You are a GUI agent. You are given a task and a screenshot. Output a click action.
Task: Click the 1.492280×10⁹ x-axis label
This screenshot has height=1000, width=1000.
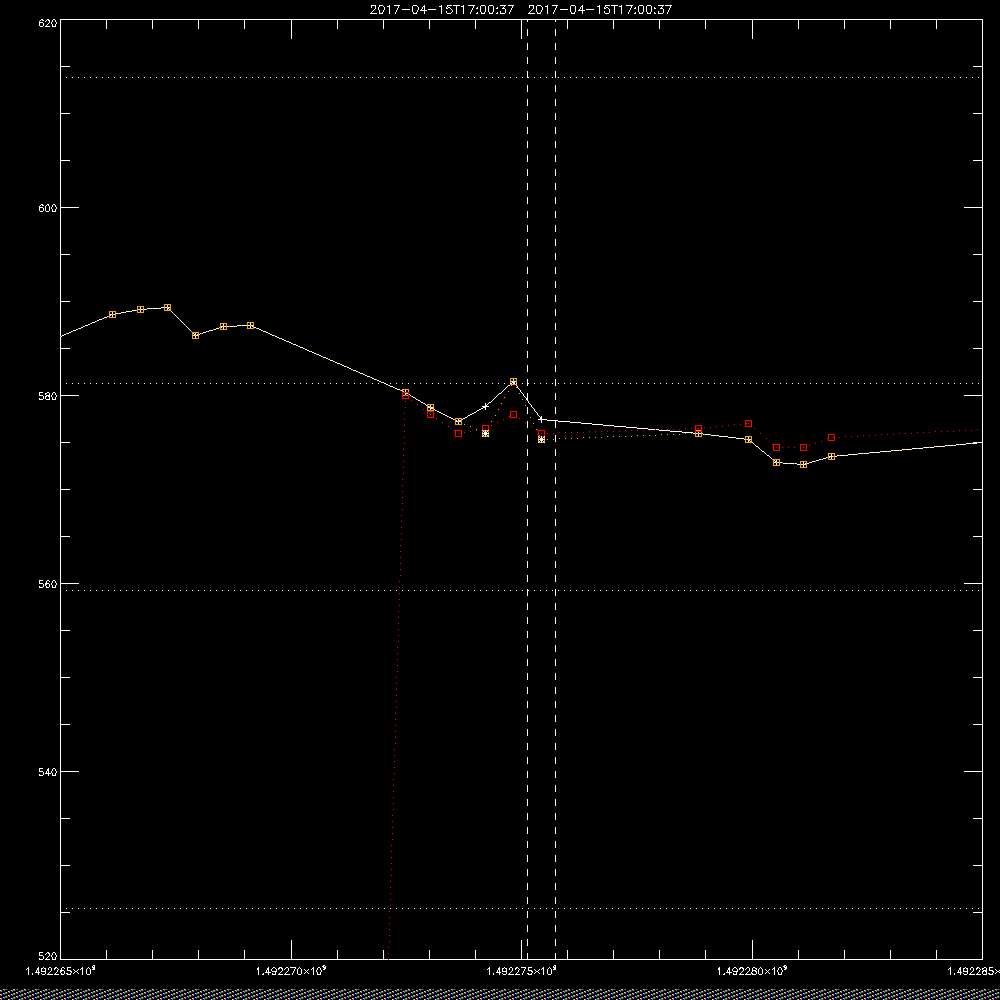(752, 971)
